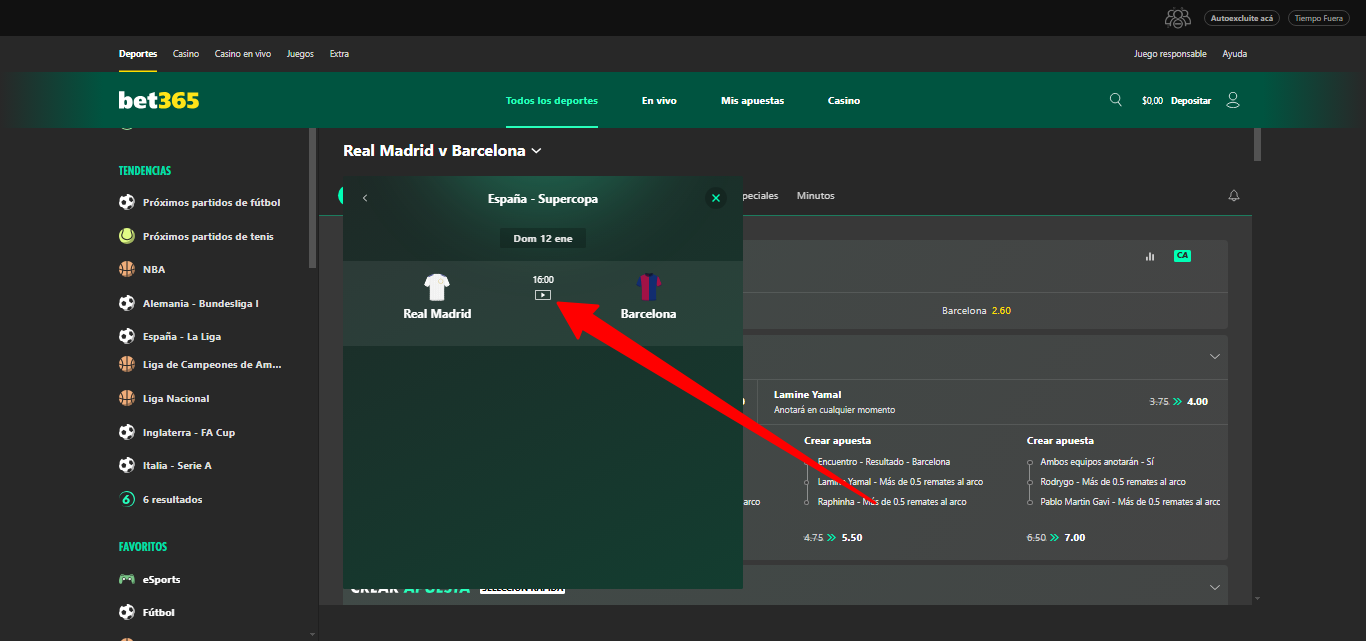Screen dimensions: 1366x641
Task: Close the España - Supercopa popup
Action: point(715,198)
